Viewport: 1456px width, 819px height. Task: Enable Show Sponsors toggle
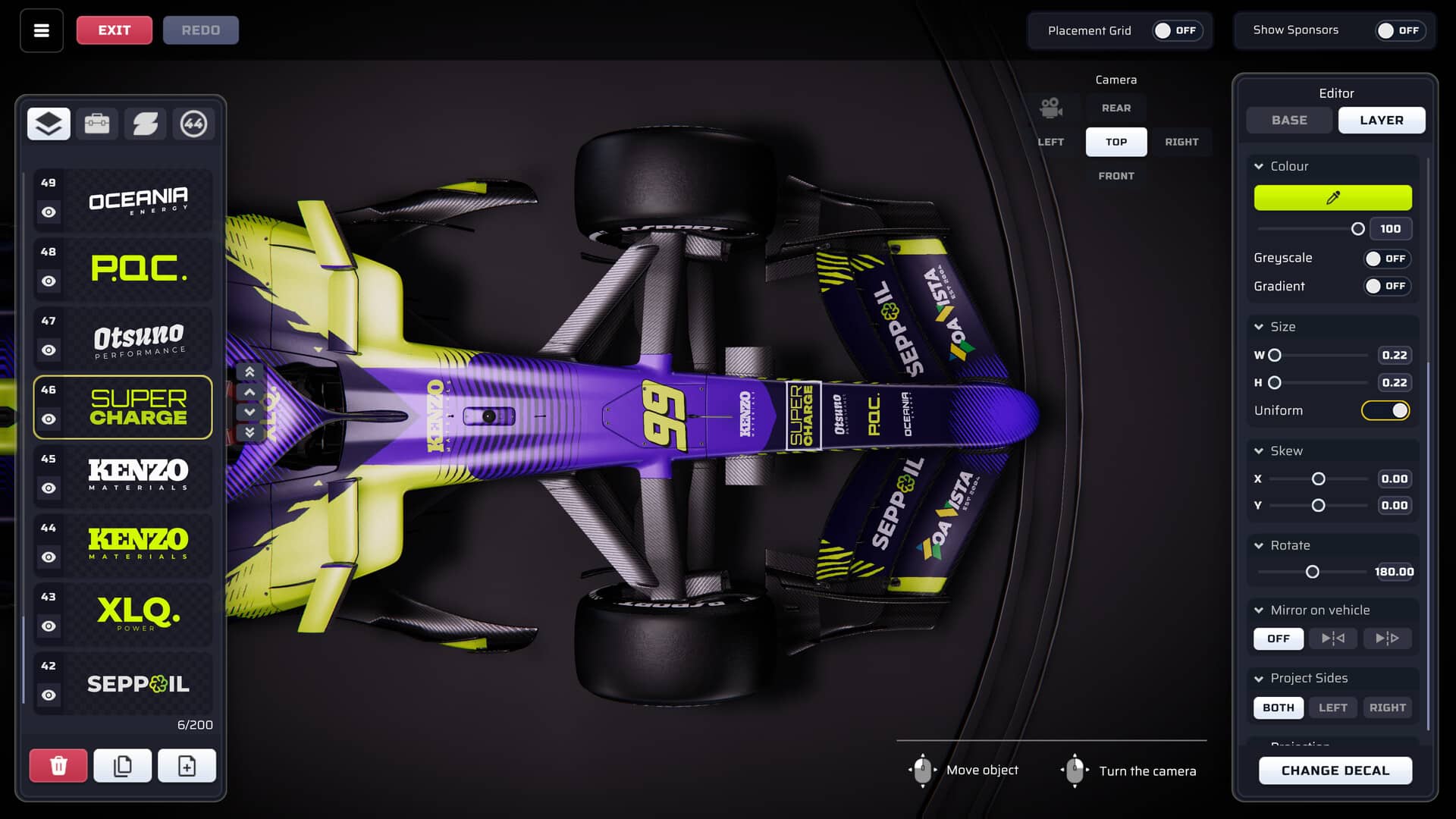pyautogui.click(x=1400, y=30)
